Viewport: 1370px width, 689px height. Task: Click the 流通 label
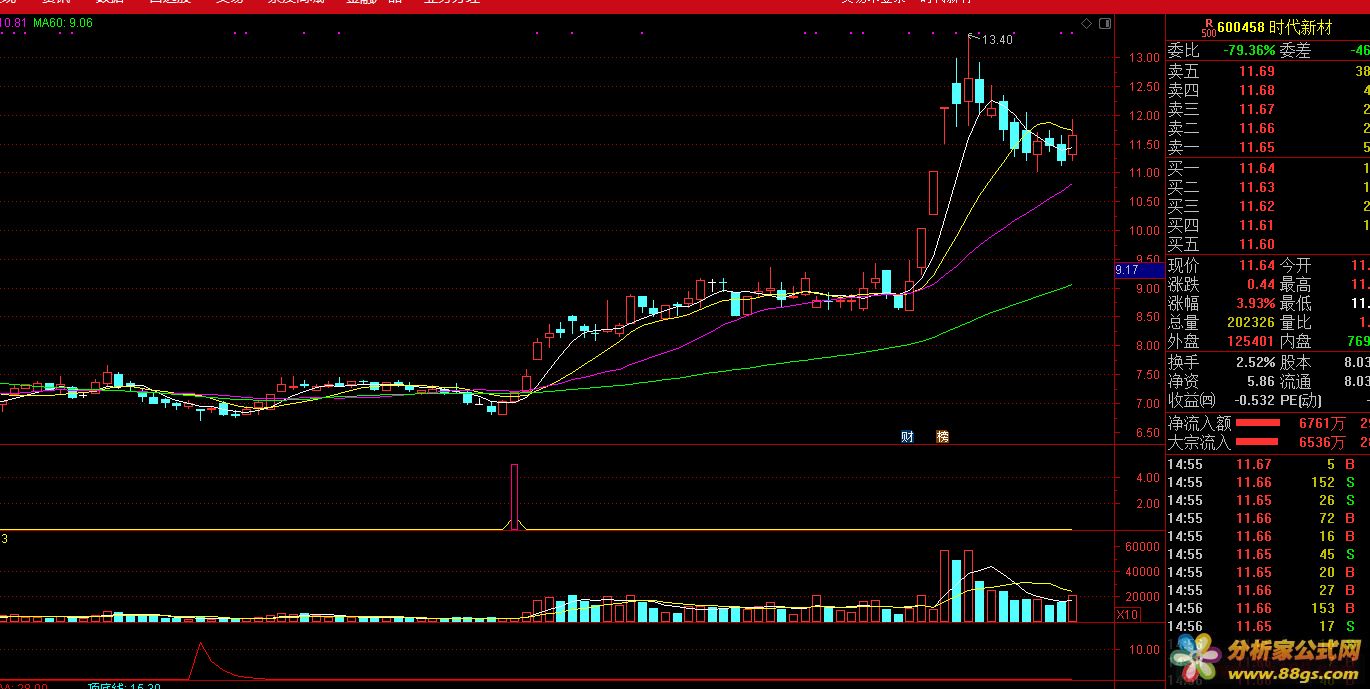[x=1295, y=381]
